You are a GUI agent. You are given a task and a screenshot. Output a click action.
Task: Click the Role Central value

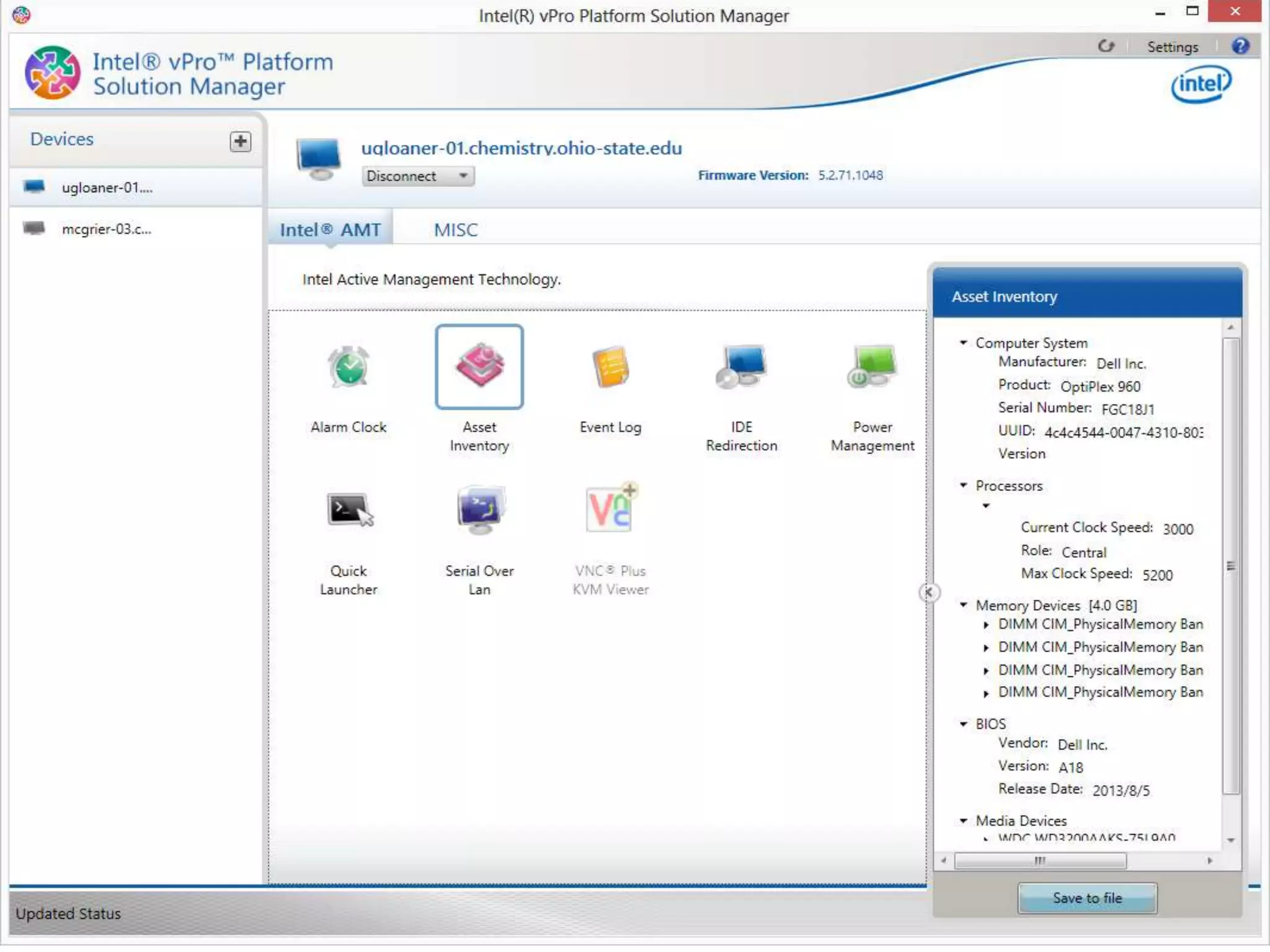click(1083, 552)
